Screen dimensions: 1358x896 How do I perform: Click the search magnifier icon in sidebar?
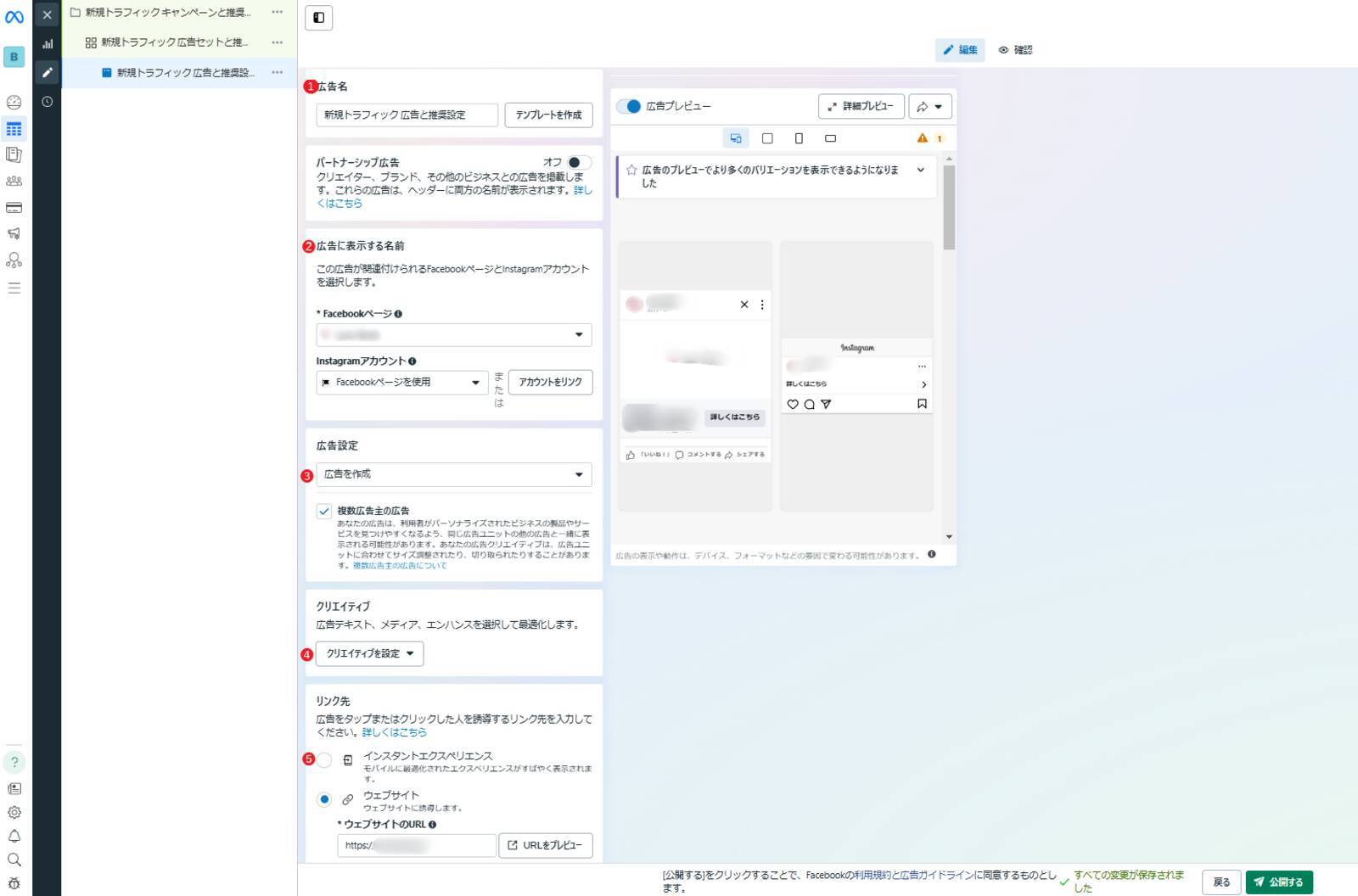14,860
